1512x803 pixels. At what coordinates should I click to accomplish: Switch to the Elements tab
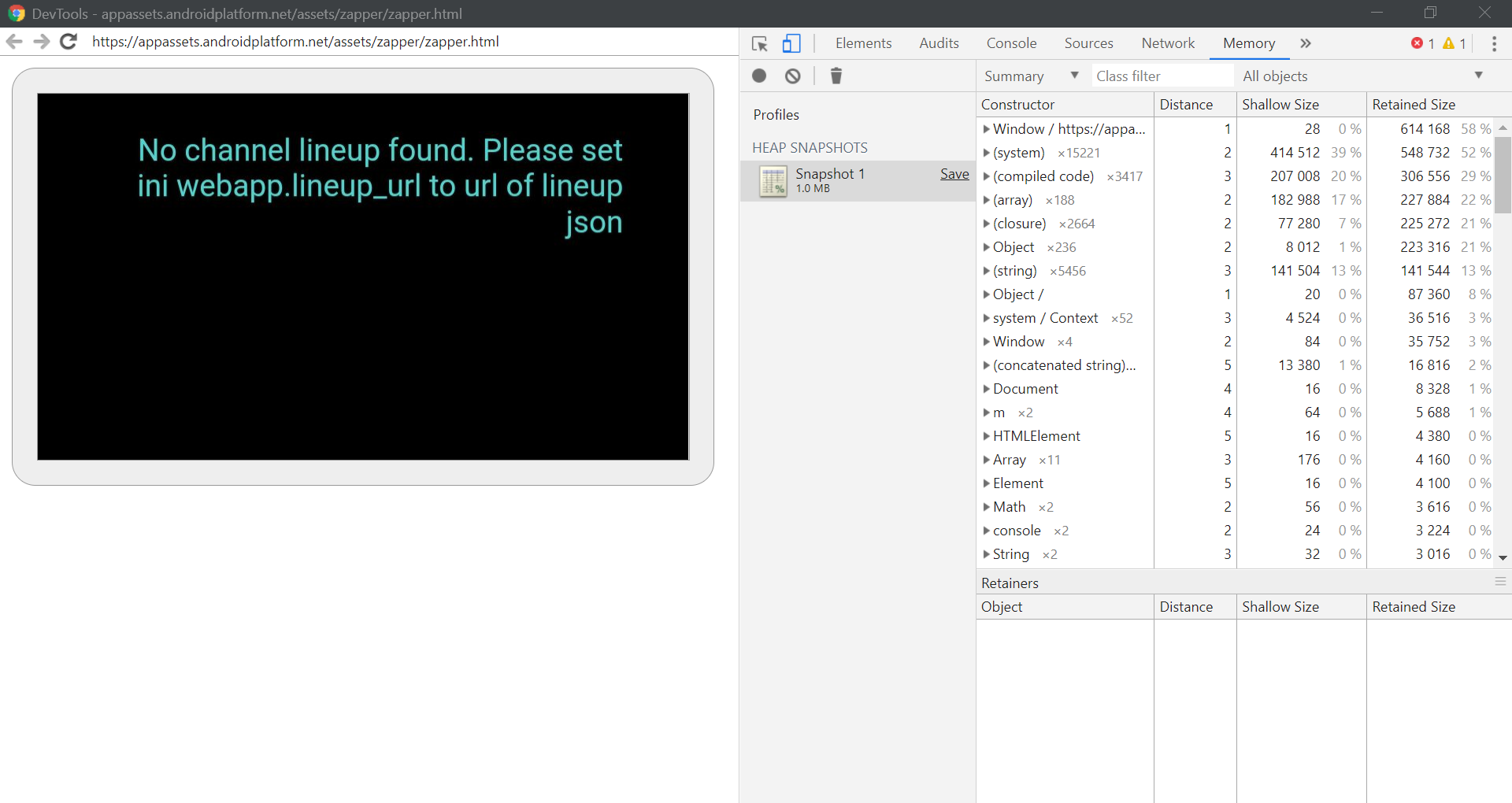(863, 43)
